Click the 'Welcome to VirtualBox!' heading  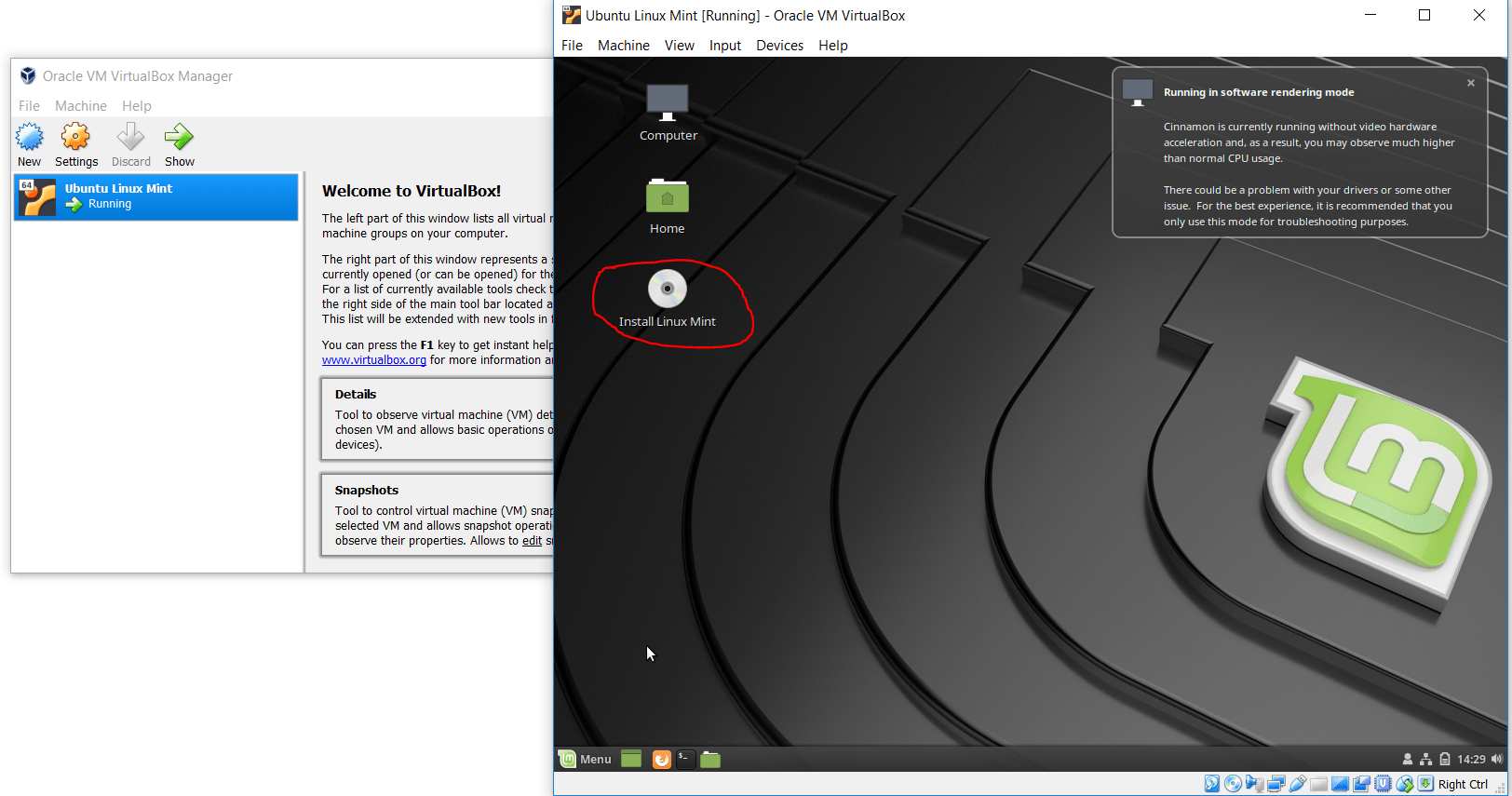coord(412,191)
